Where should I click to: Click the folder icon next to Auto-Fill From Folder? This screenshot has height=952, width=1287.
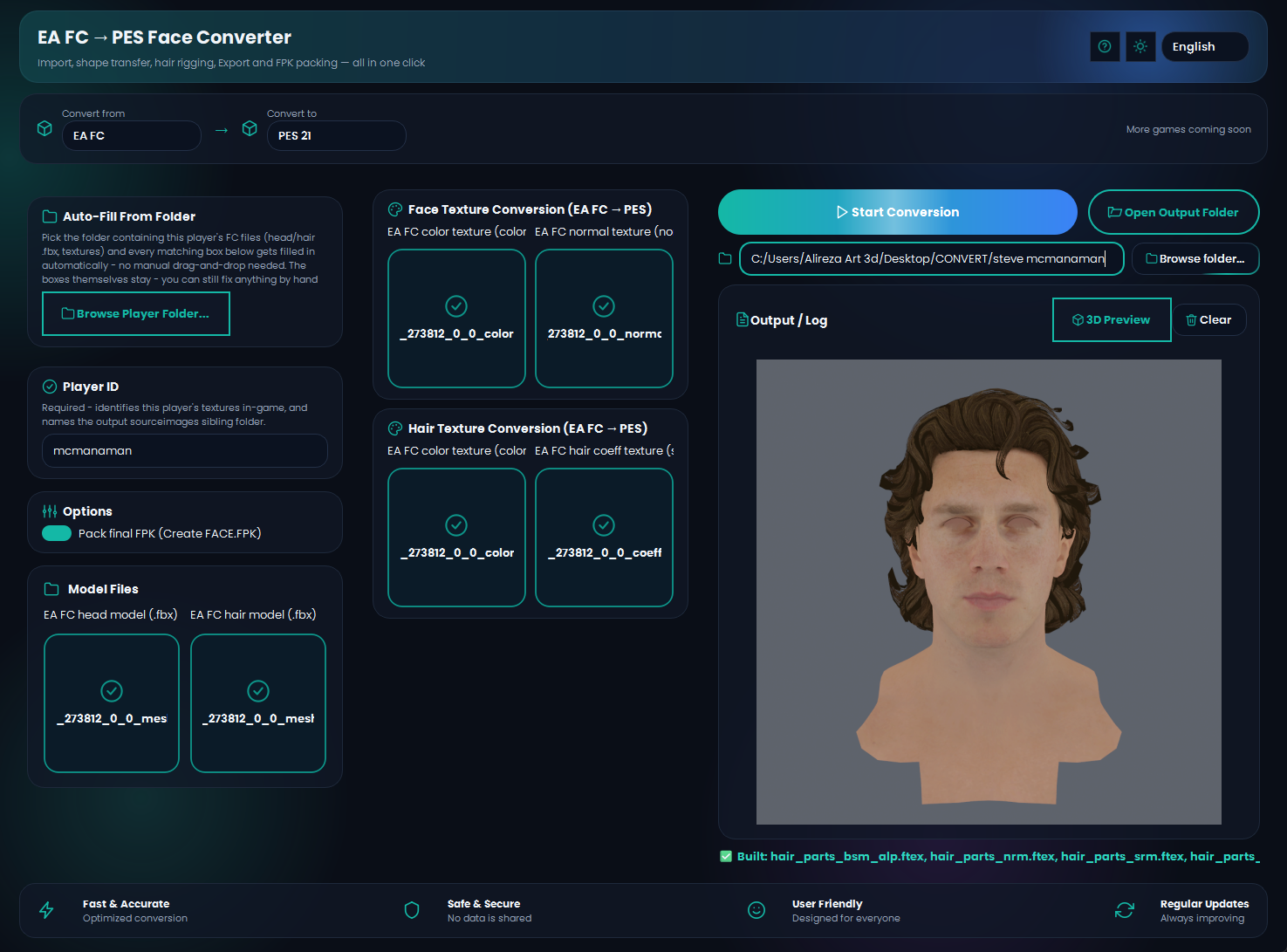(51, 216)
